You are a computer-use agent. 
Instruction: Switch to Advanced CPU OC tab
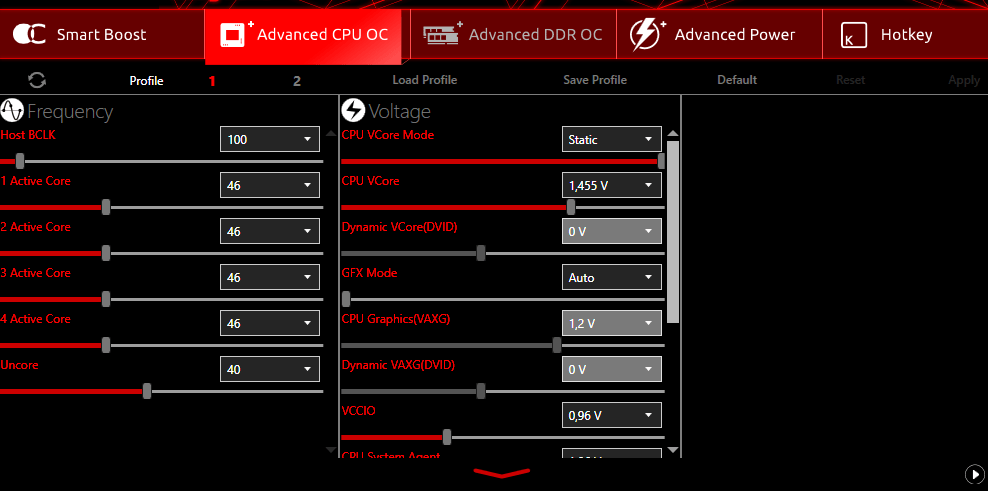[x=303, y=35]
